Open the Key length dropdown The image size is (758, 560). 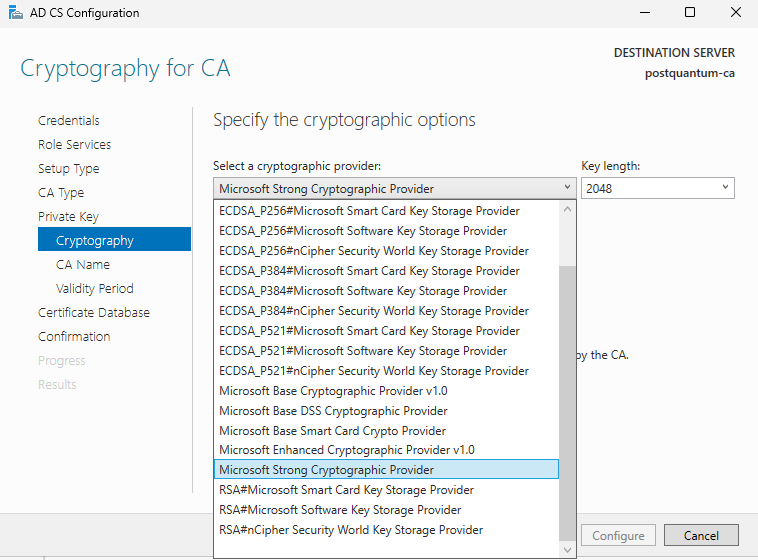657,188
